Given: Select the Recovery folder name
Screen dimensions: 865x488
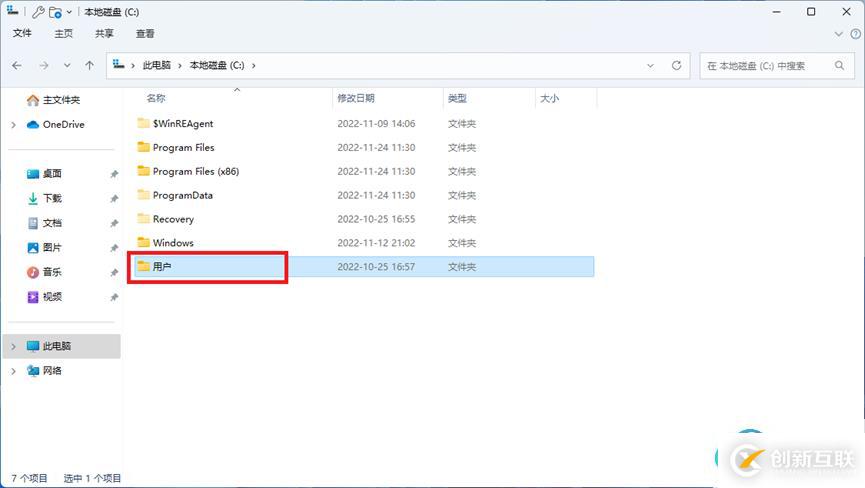Looking at the screenshot, I should pos(173,219).
